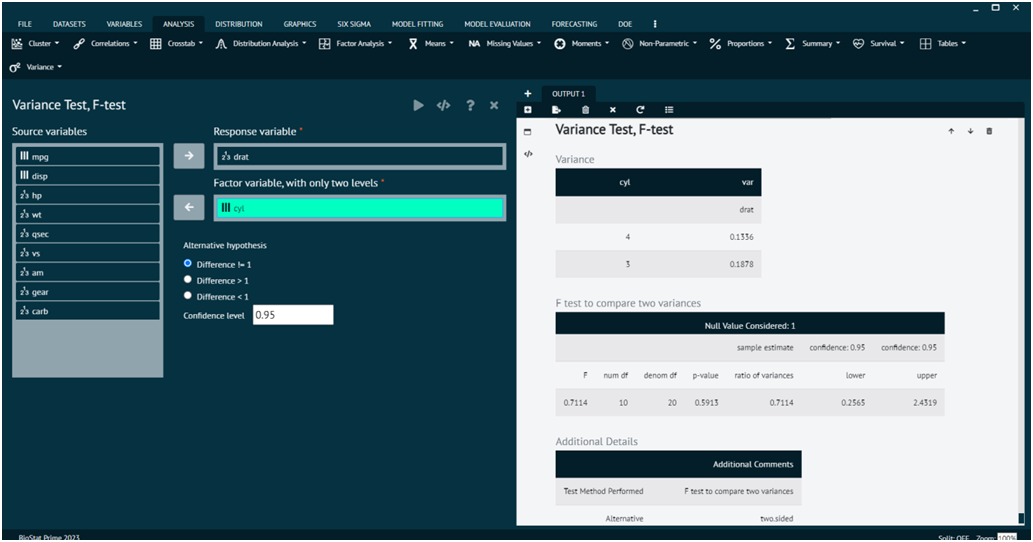Switch to the DISTRIBUTION tab
The height and width of the screenshot is (542, 1033).
(x=238, y=24)
